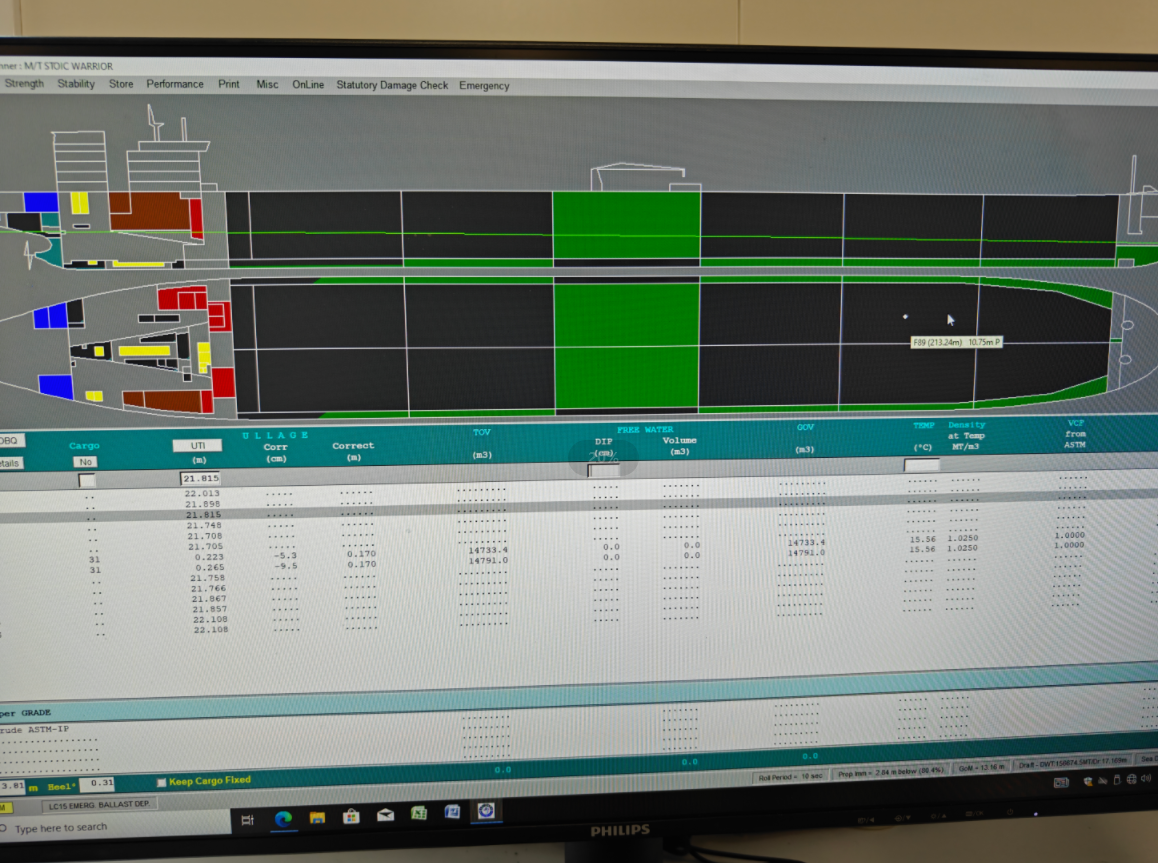Open the Performance menu
Screen dimensions: 1158x863
point(175,84)
